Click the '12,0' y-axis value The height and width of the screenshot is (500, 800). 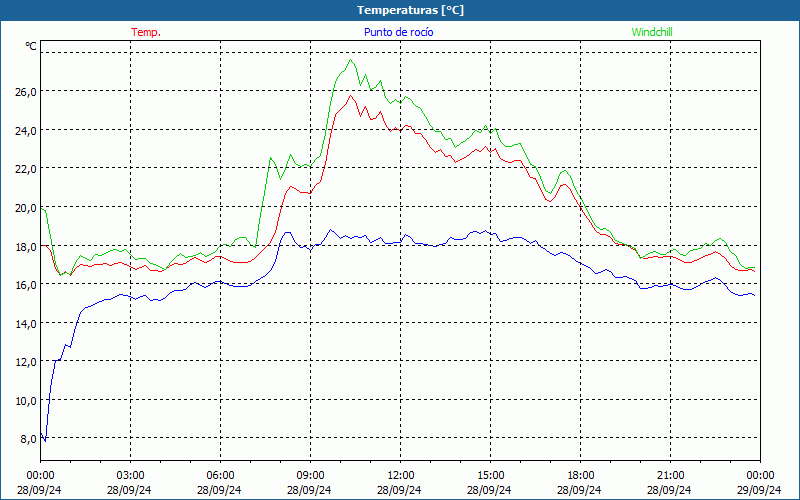click(26, 362)
